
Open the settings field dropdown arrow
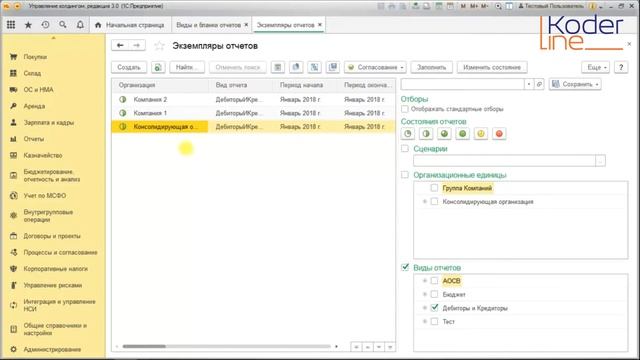point(529,84)
